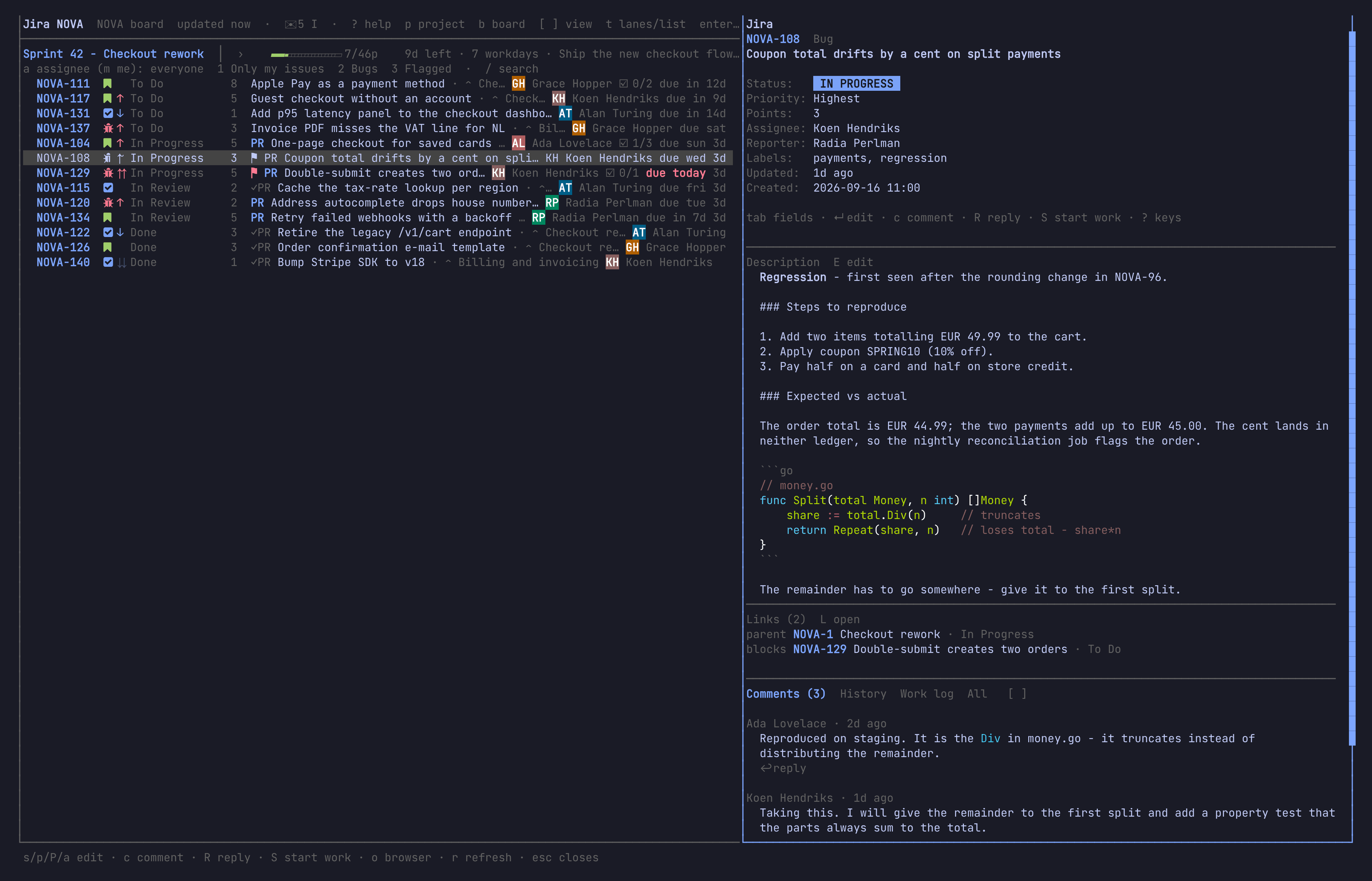Click the '2 Bugs' quick filter
The width and height of the screenshot is (1372, 881).
pos(358,69)
